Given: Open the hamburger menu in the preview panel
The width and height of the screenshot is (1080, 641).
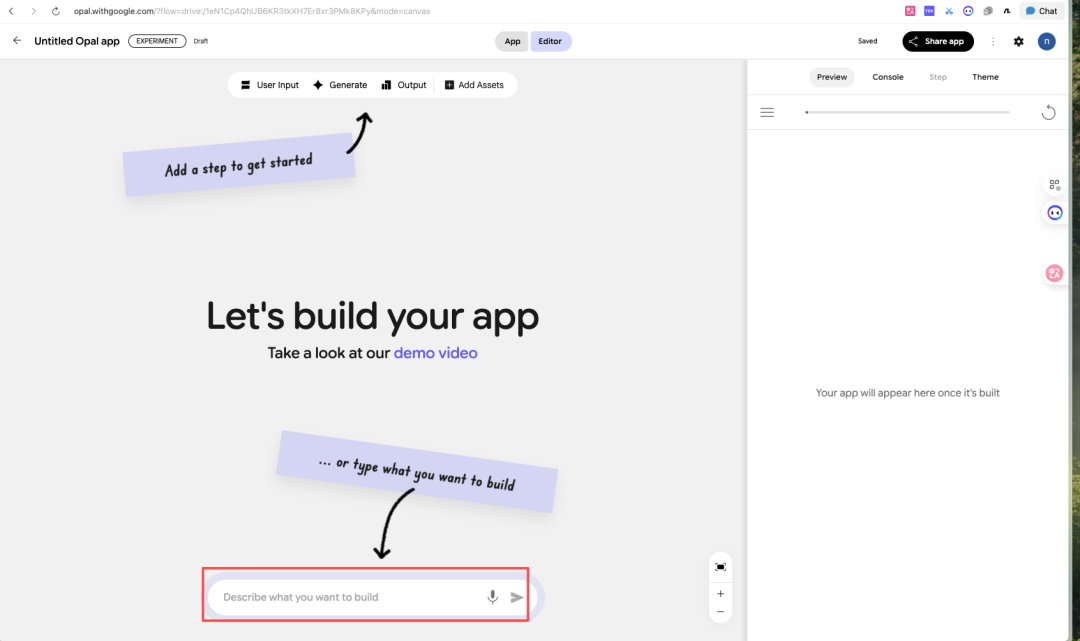Looking at the screenshot, I should click(x=767, y=112).
